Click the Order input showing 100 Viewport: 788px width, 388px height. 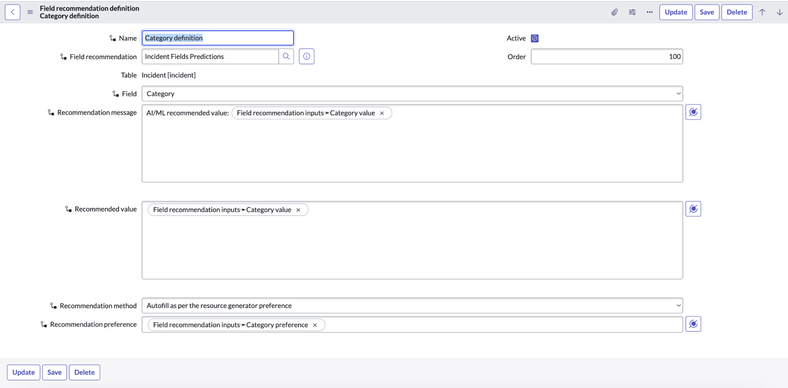(x=607, y=57)
